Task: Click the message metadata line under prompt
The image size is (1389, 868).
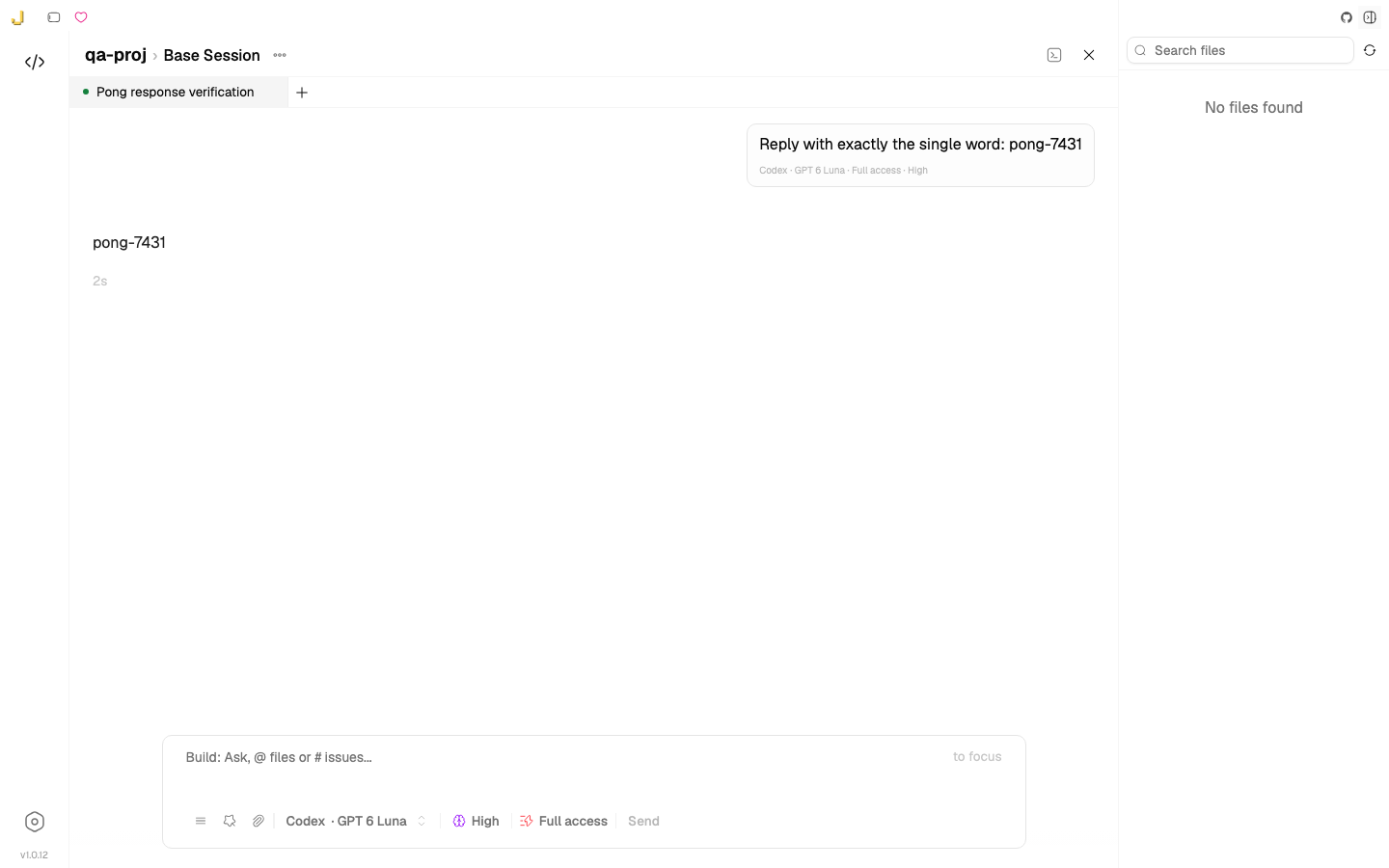Action: (x=843, y=170)
